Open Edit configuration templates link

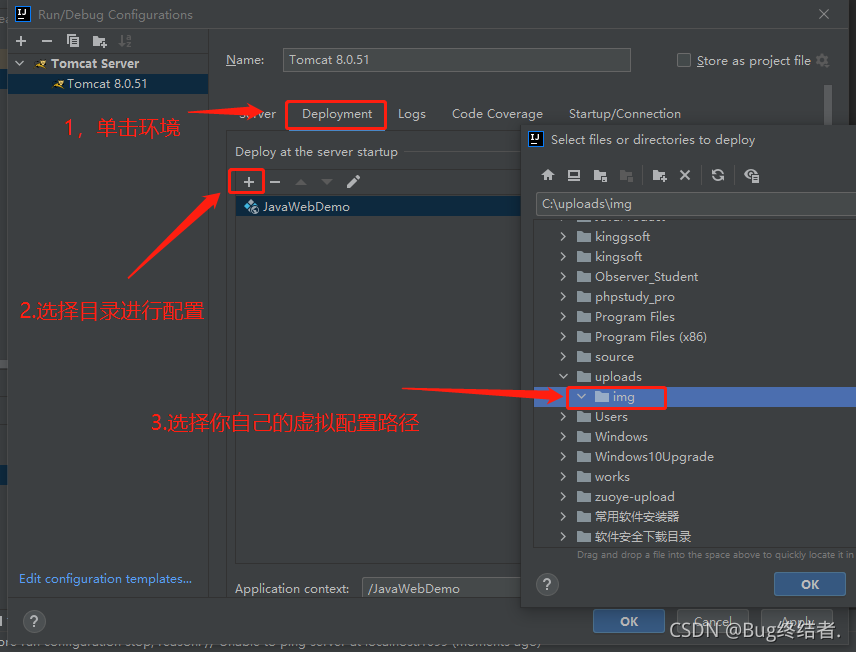105,579
